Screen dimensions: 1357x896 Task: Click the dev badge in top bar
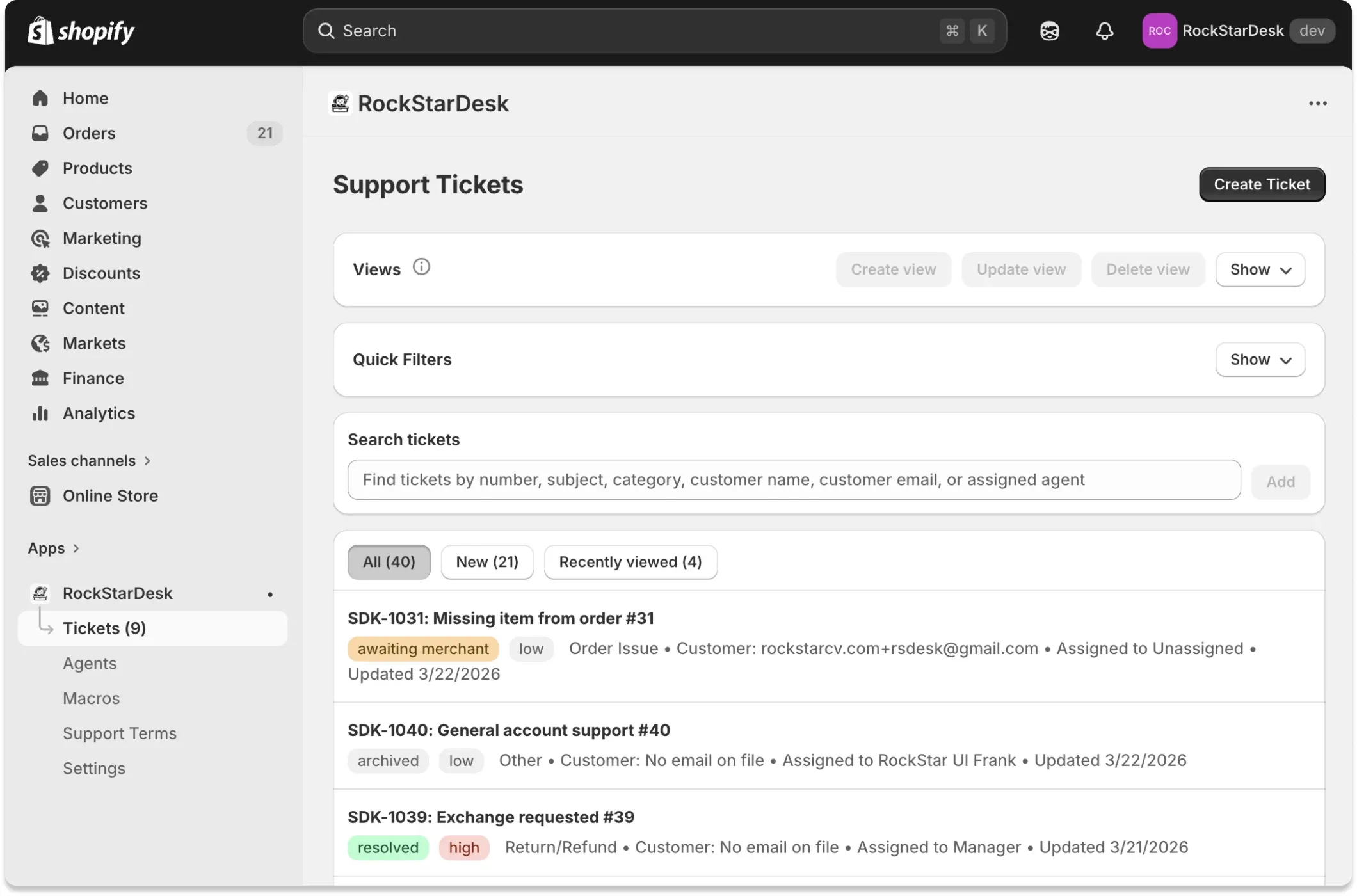point(1312,31)
